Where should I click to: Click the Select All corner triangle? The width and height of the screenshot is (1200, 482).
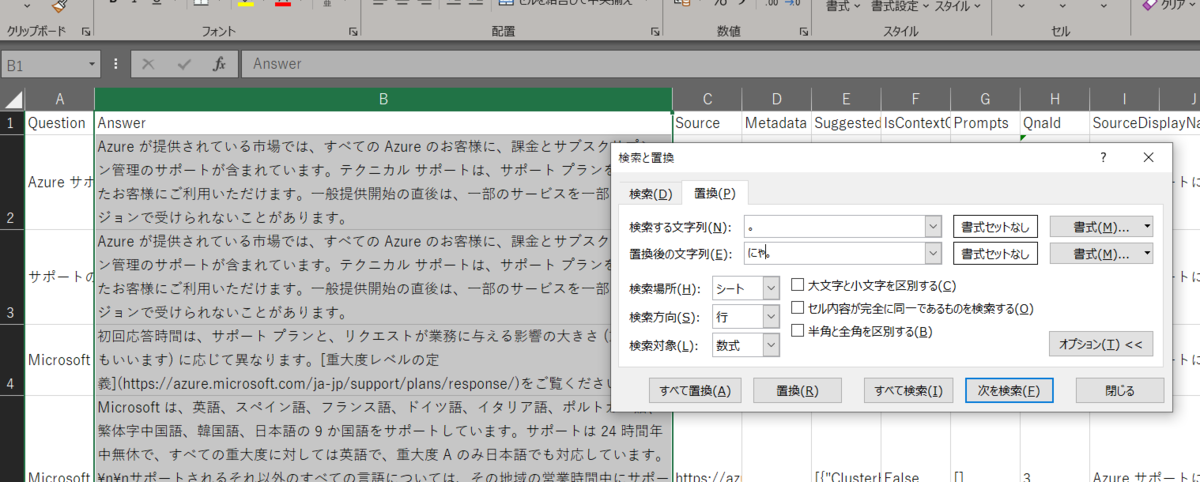tap(12, 99)
